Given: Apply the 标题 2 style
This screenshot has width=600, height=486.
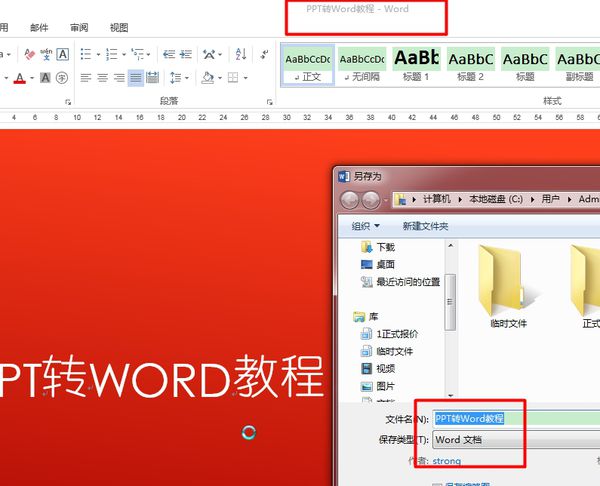Looking at the screenshot, I should click(x=471, y=65).
